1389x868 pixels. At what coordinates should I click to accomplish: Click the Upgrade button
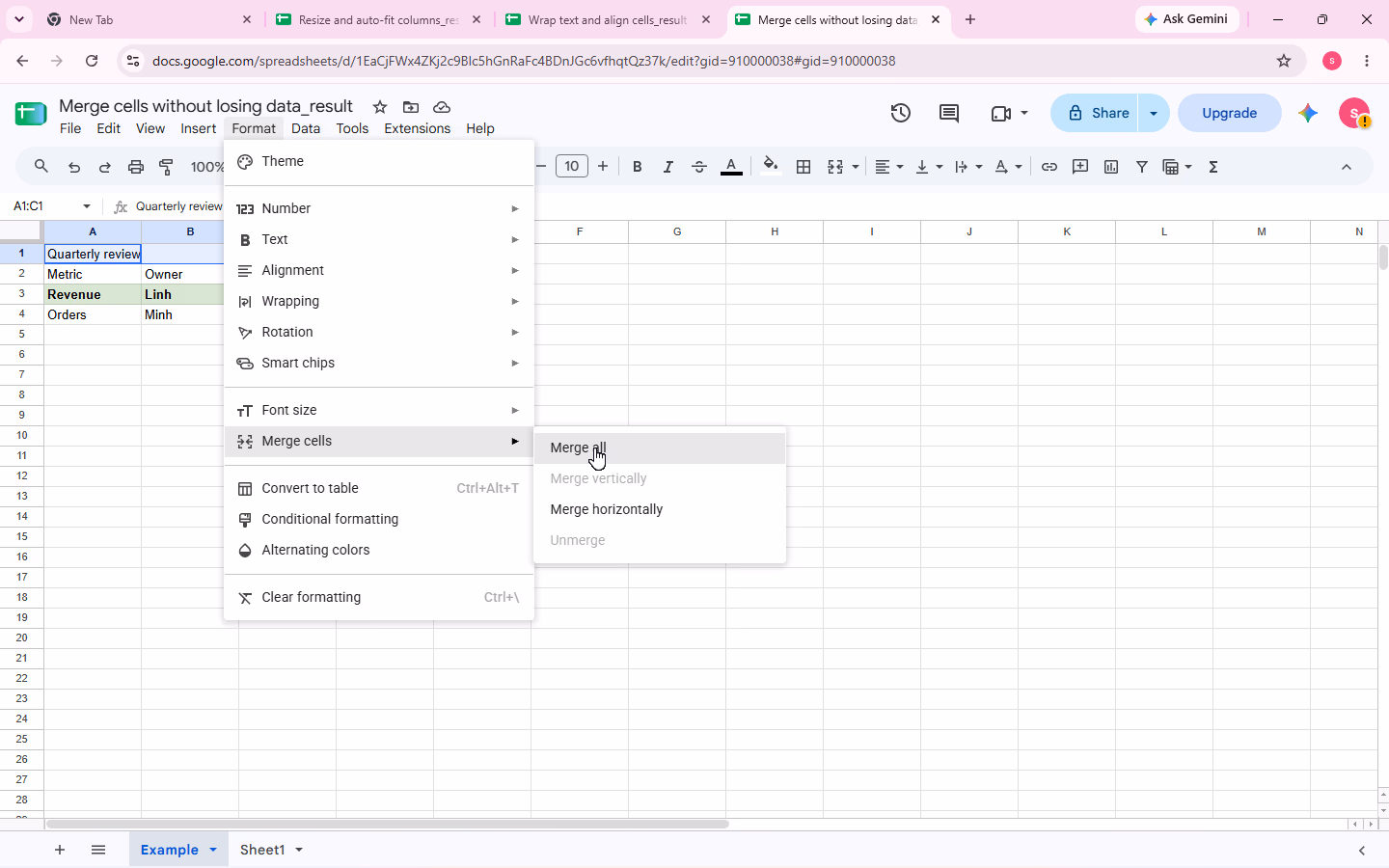pyautogui.click(x=1229, y=113)
